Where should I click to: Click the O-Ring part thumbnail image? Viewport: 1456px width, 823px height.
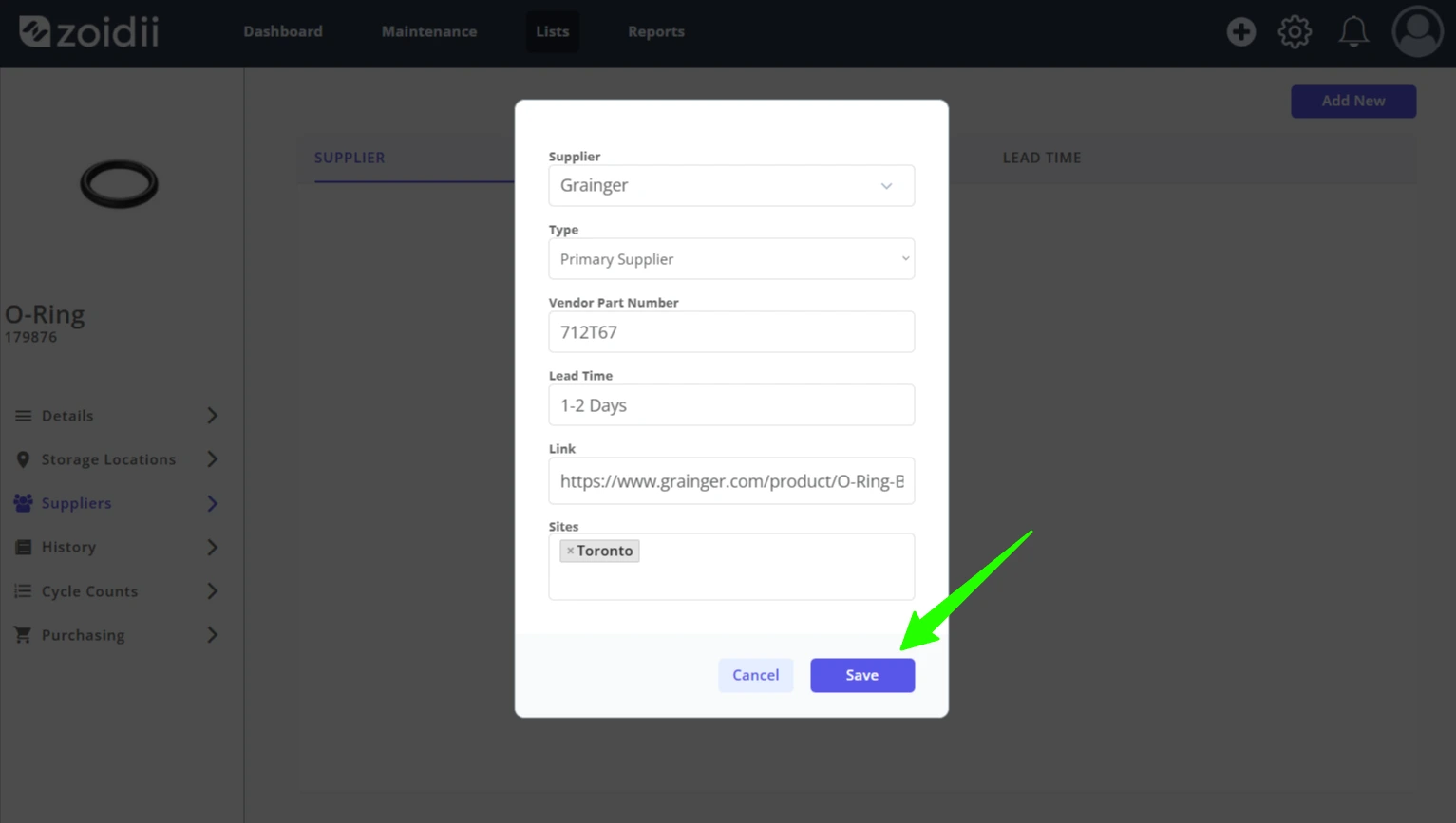pyautogui.click(x=119, y=183)
